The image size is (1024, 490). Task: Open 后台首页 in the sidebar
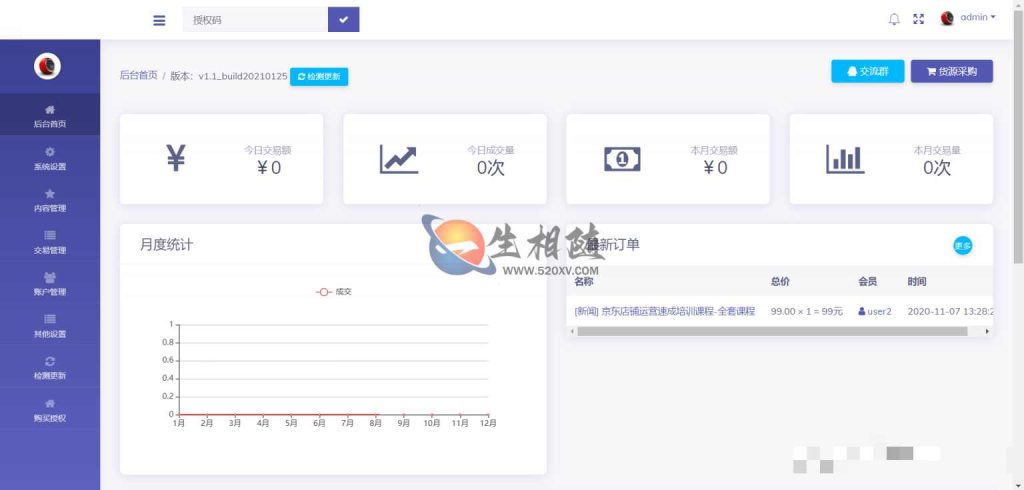(x=50, y=116)
